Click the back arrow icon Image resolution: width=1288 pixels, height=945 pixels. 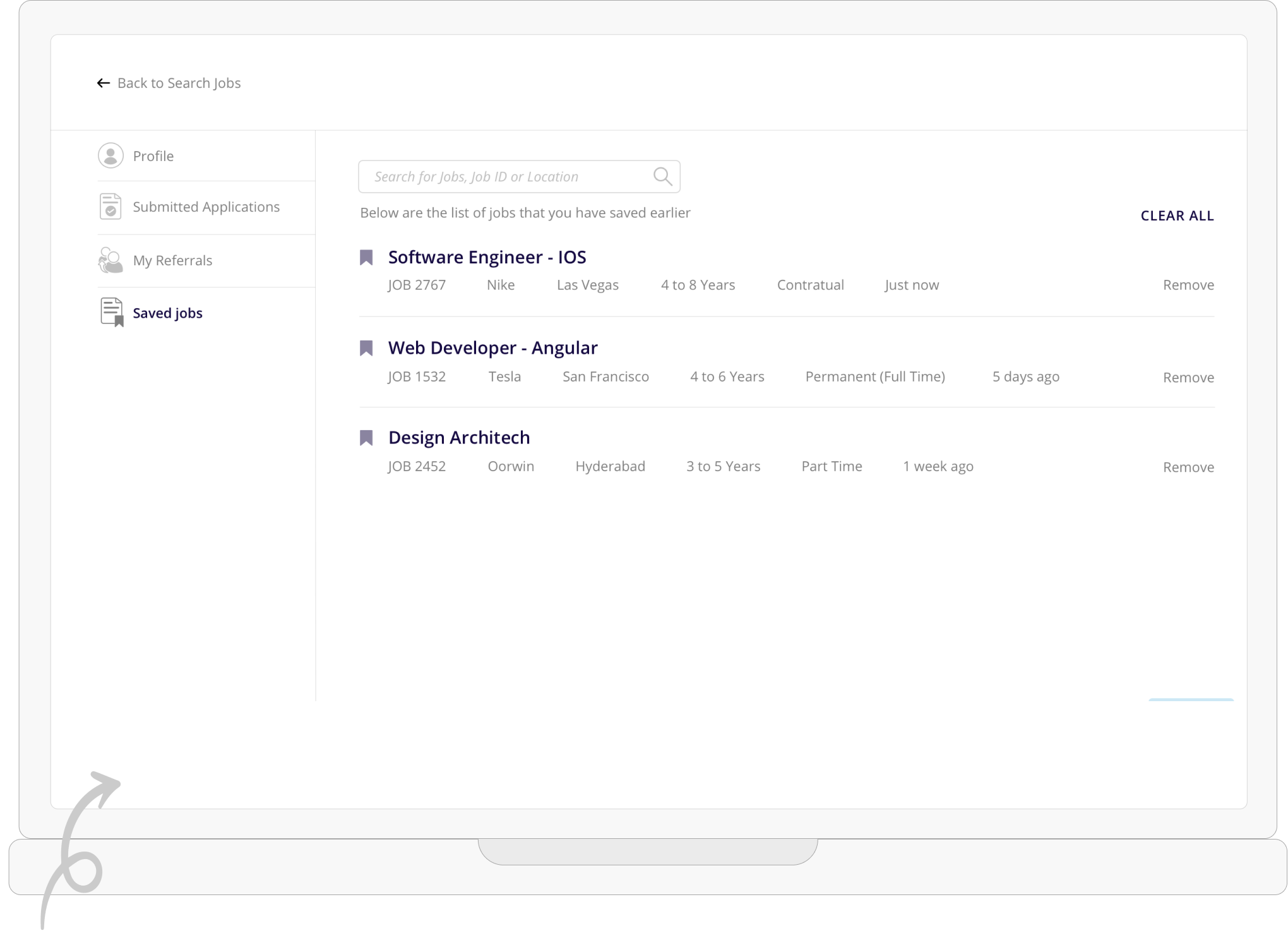pyautogui.click(x=104, y=83)
